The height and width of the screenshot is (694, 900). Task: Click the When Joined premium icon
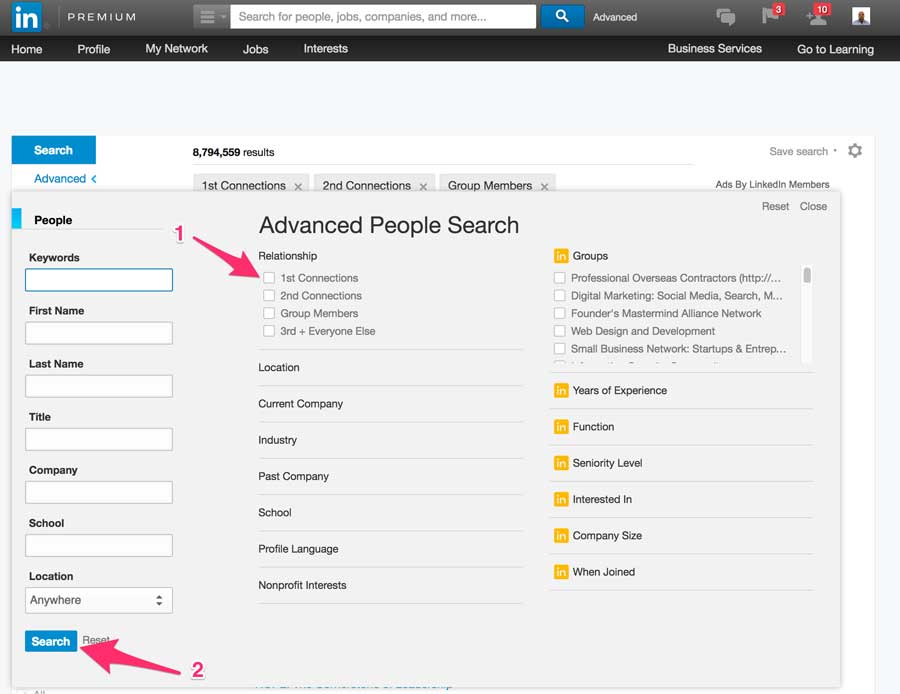tap(561, 572)
